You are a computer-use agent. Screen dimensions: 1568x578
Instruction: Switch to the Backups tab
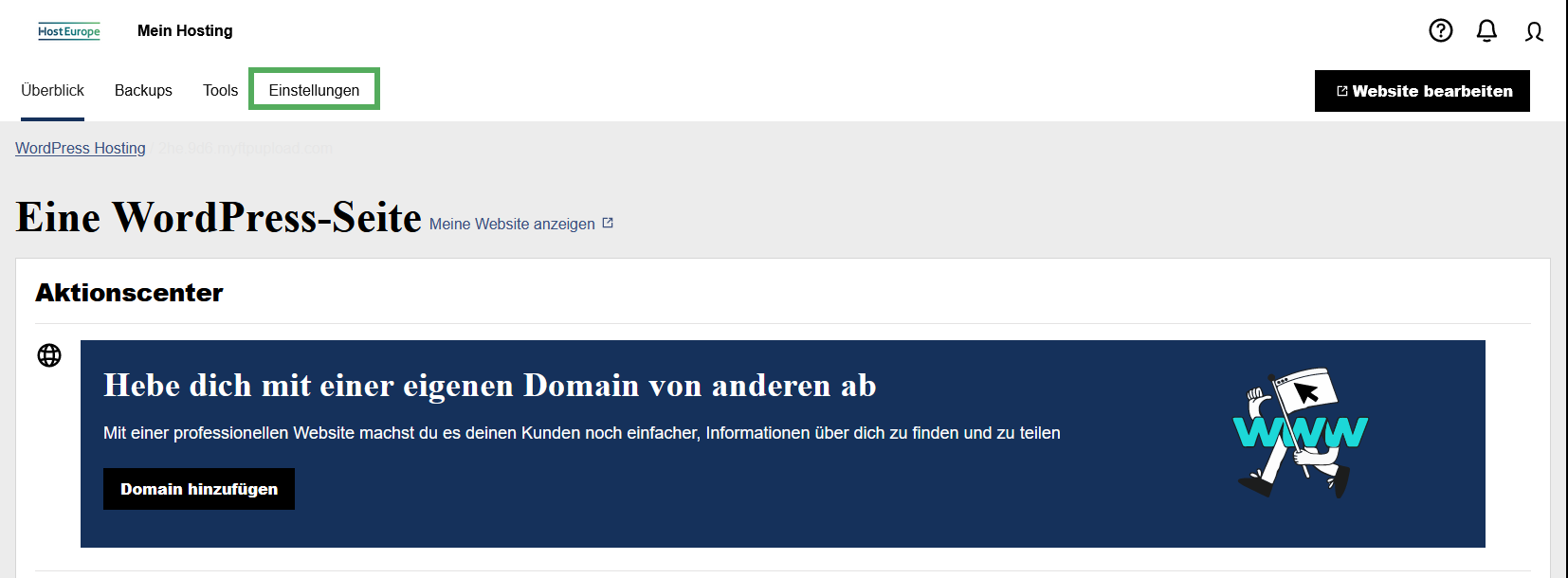point(143,91)
